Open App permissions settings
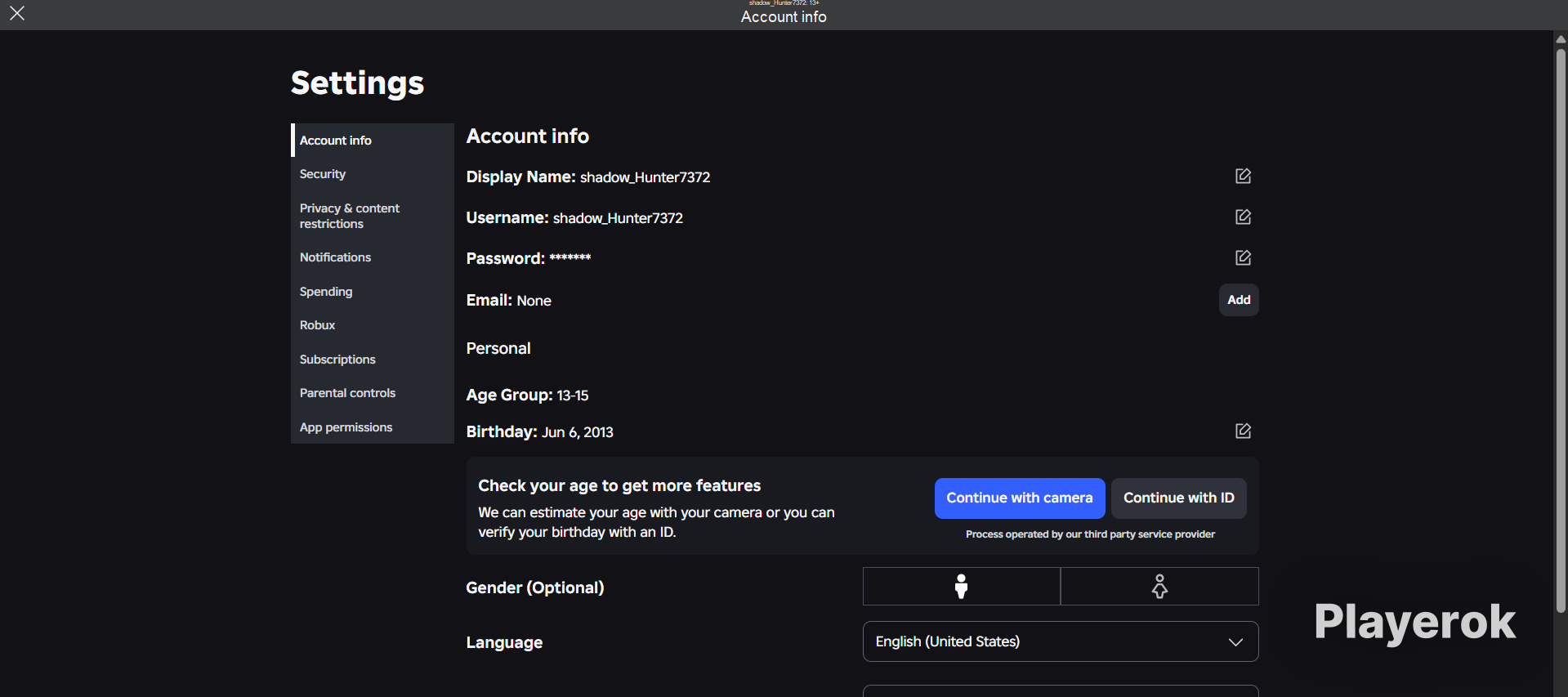Screen dimensions: 1568x697 373,427
